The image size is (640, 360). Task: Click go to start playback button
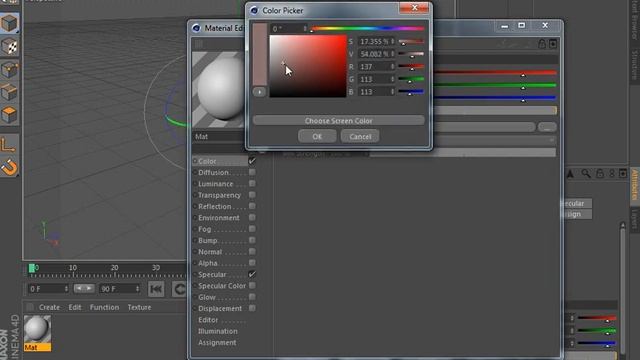tap(156, 289)
